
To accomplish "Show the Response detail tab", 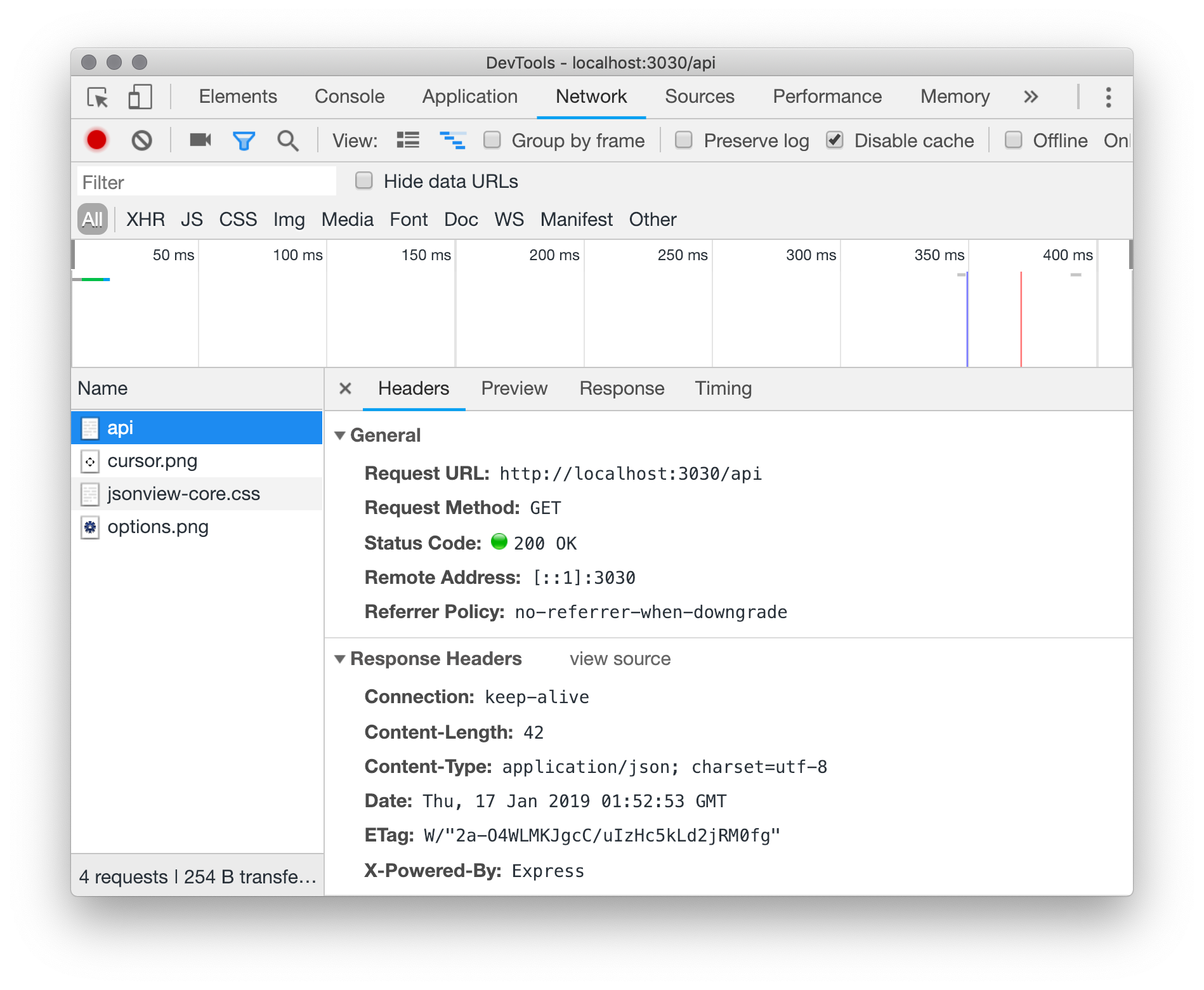I will 622,388.
